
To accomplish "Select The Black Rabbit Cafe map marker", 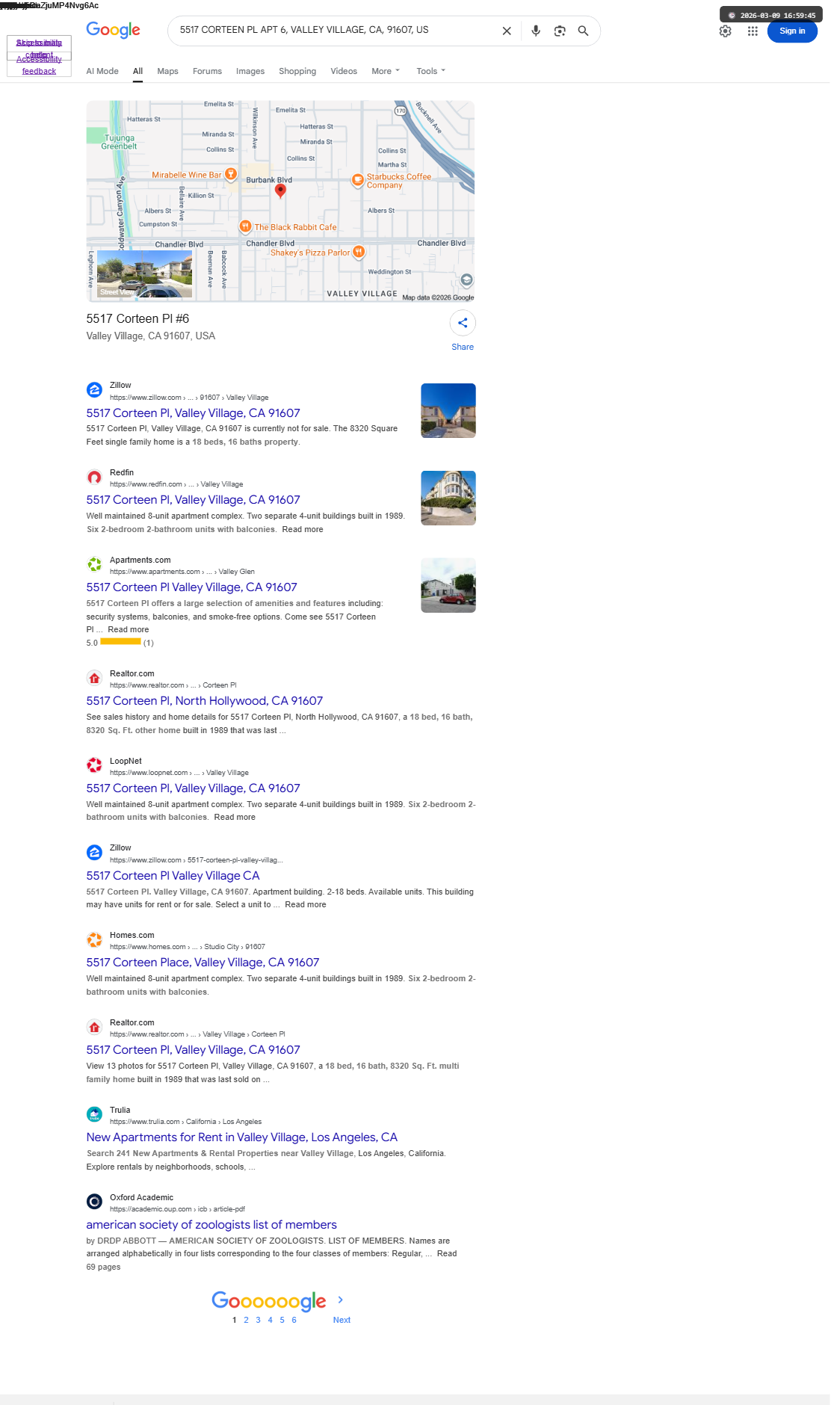I will tap(245, 226).
